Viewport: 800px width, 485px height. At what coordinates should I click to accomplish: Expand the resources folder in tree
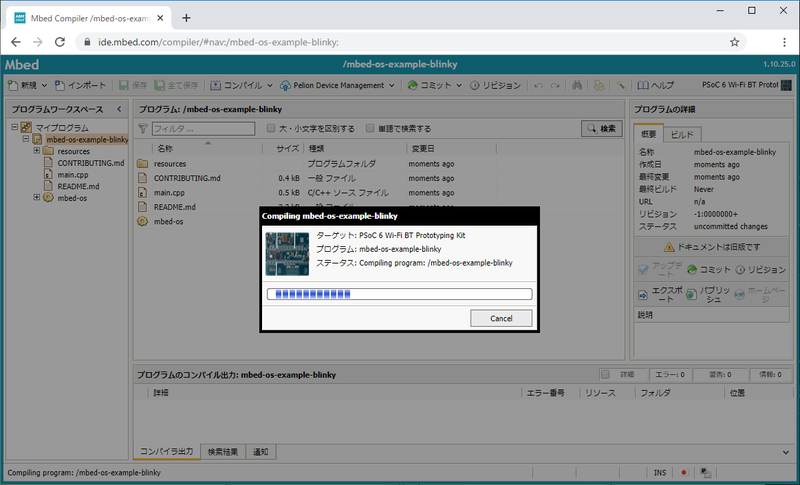click(x=37, y=150)
